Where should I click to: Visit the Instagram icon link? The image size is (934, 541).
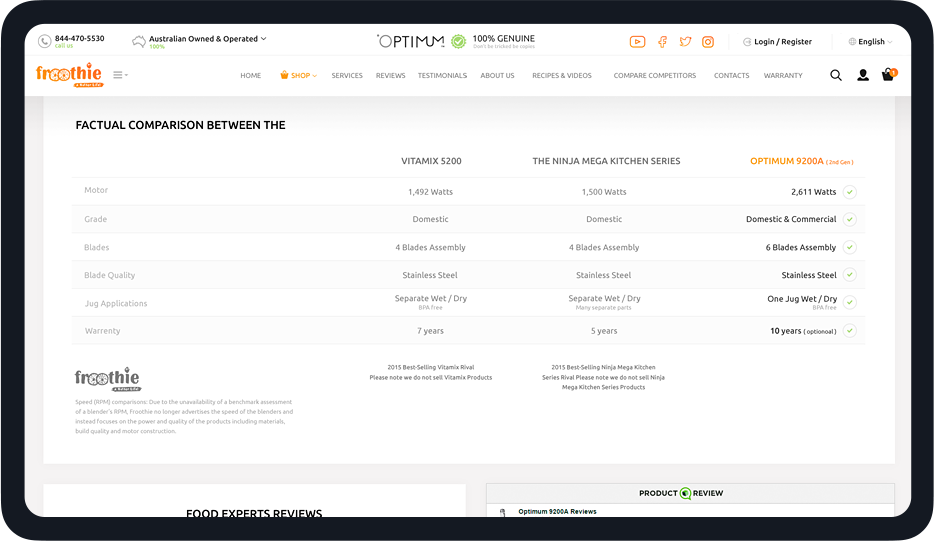coord(708,42)
